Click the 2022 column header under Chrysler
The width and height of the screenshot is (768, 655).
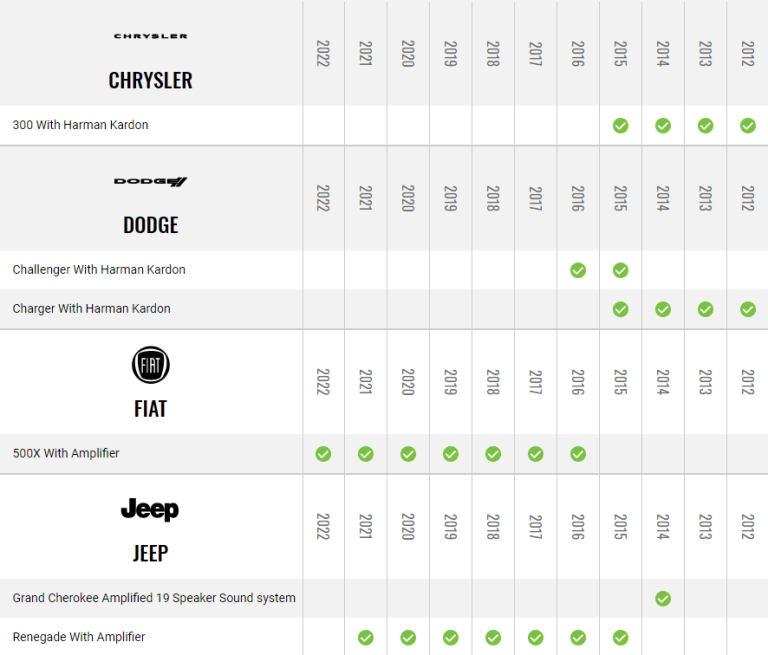point(323,54)
